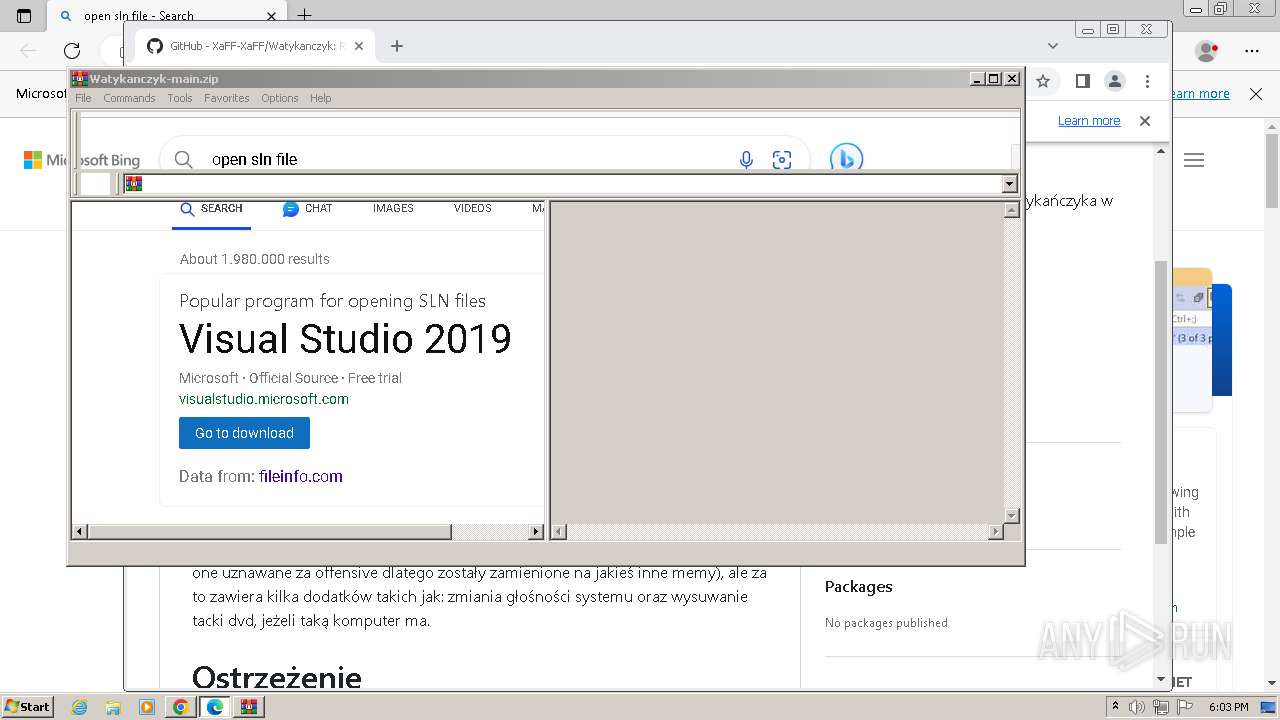
Task: Close the Watykanczyk-main.zip WinRAR window
Action: tap(1012, 79)
